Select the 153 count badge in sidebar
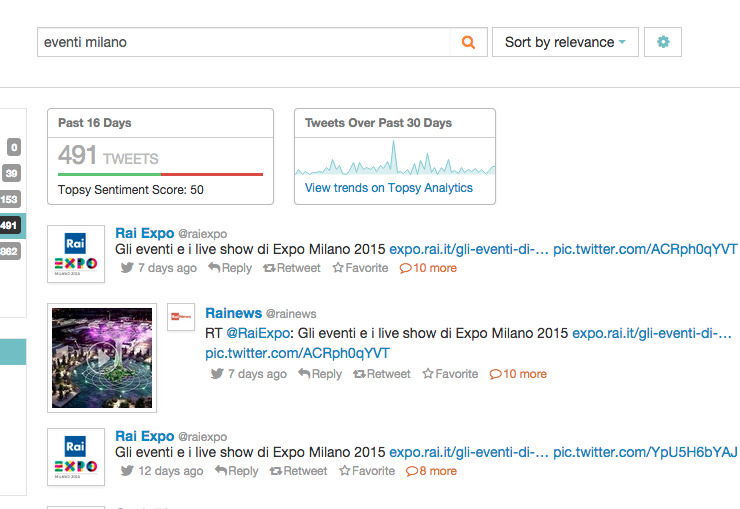This screenshot has width=740, height=509. [9, 199]
